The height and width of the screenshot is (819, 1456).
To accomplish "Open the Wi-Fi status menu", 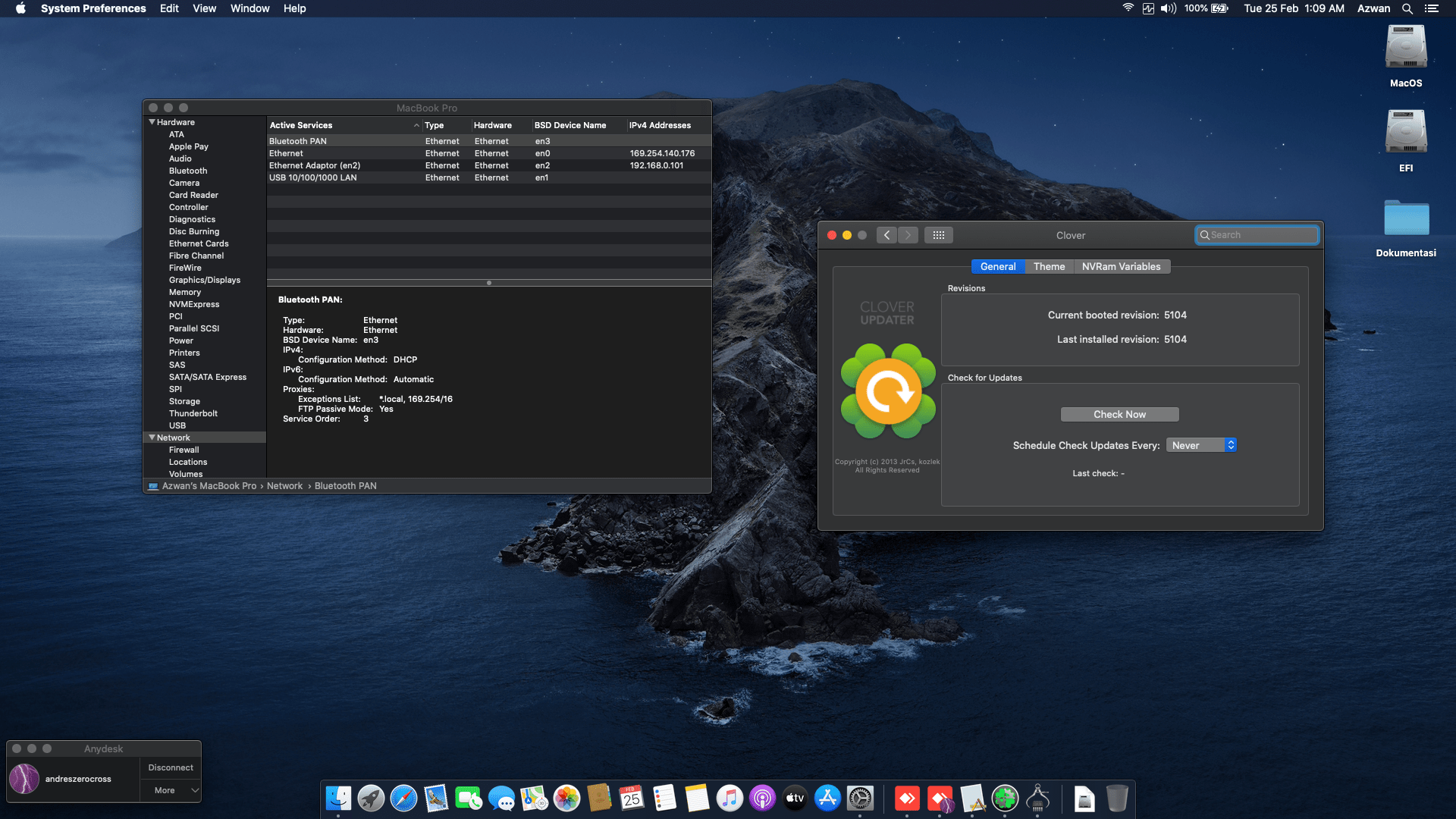I will (1128, 8).
